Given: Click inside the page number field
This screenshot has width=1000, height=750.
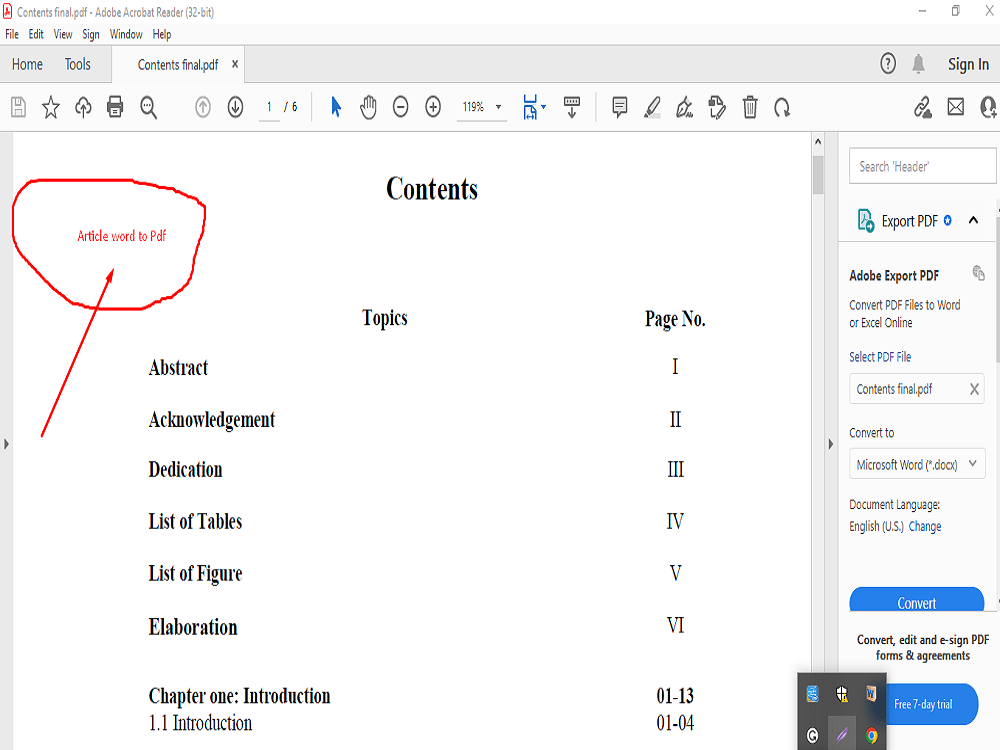Looking at the screenshot, I should click(267, 106).
